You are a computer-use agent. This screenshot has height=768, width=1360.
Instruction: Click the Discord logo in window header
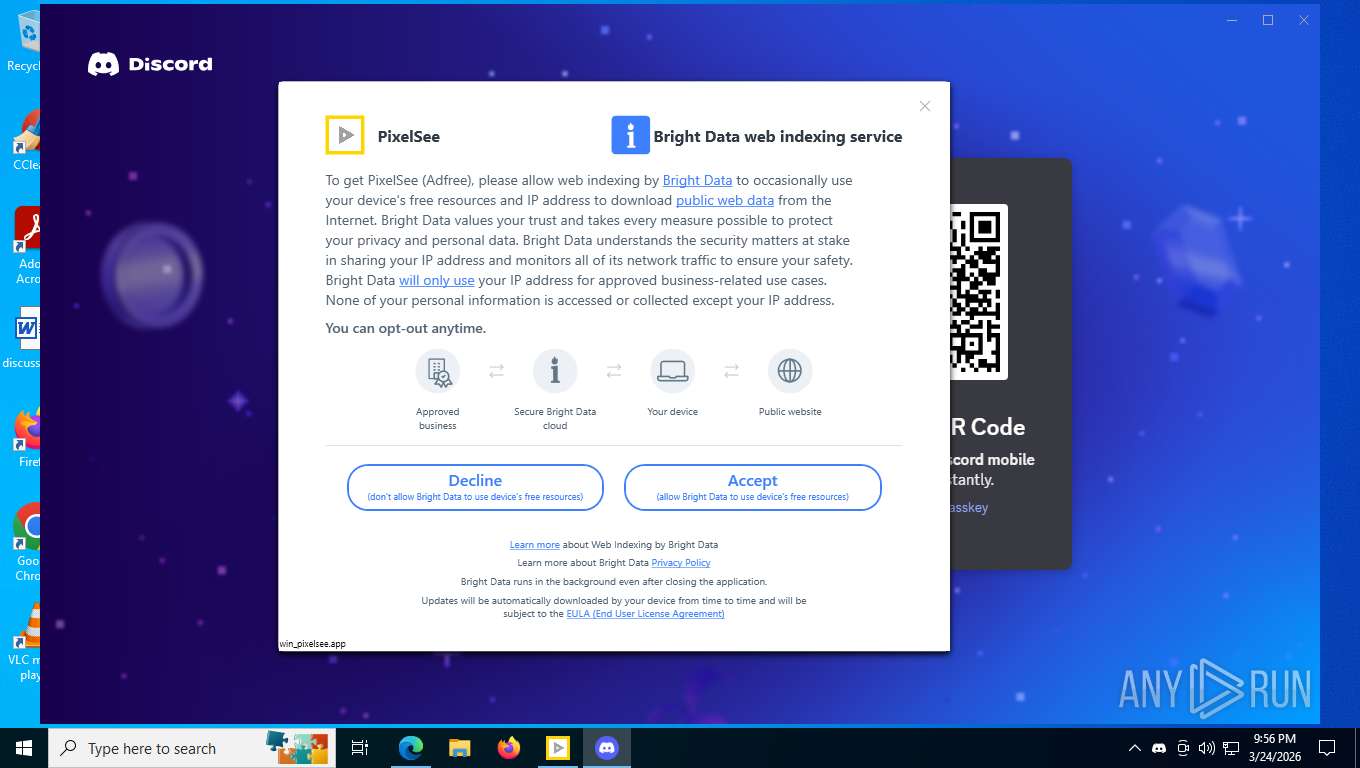click(x=150, y=64)
